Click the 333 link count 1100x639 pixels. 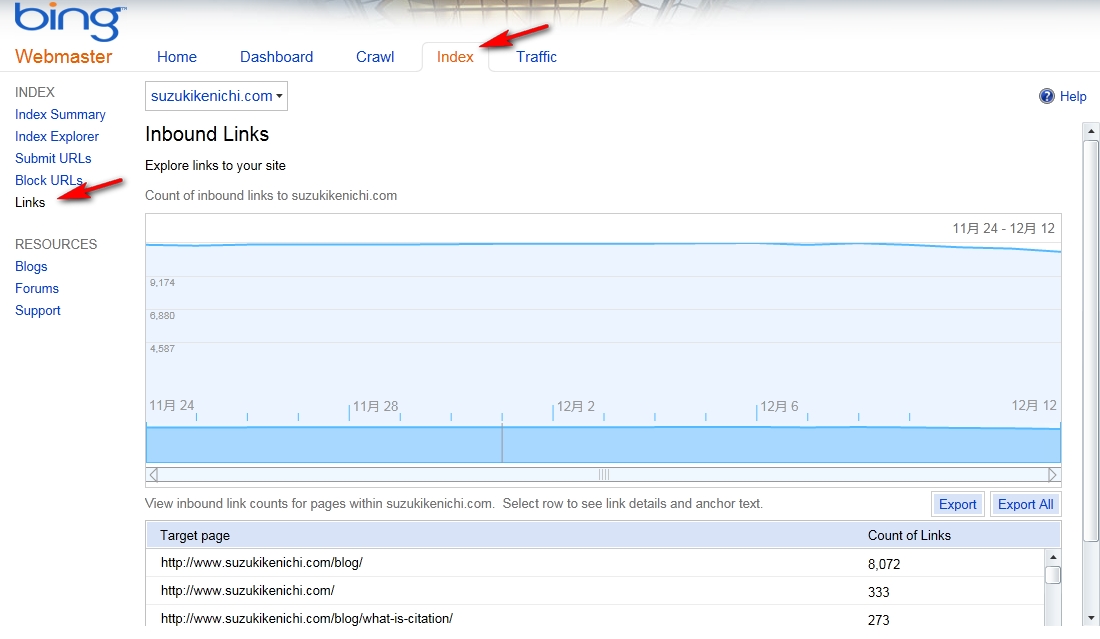coord(878,592)
